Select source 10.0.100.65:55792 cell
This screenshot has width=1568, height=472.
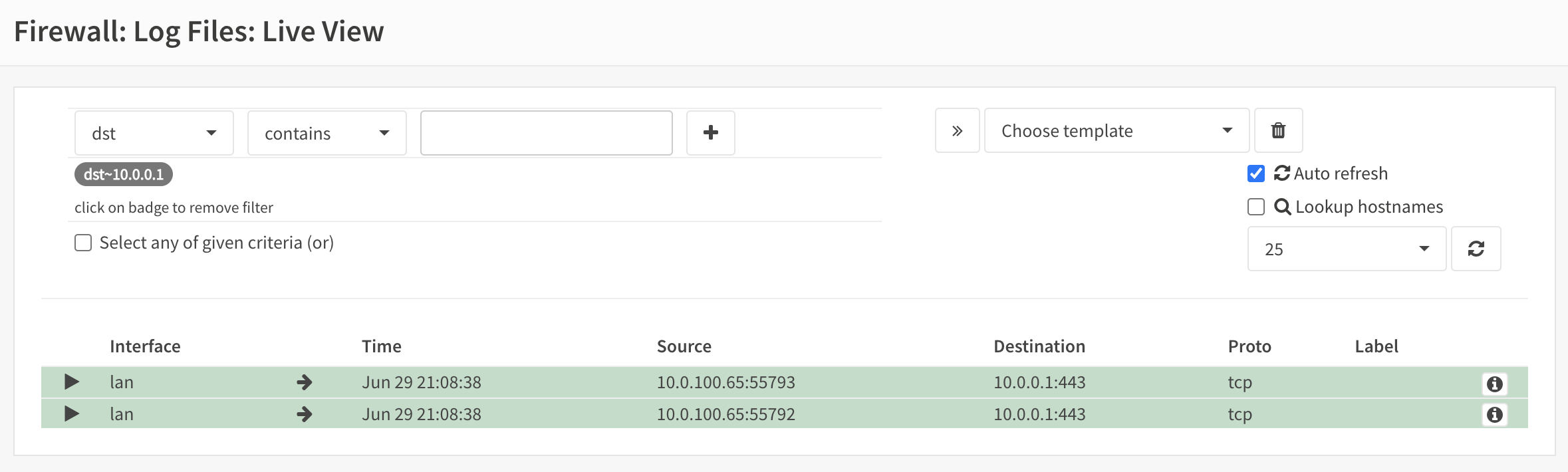point(726,414)
